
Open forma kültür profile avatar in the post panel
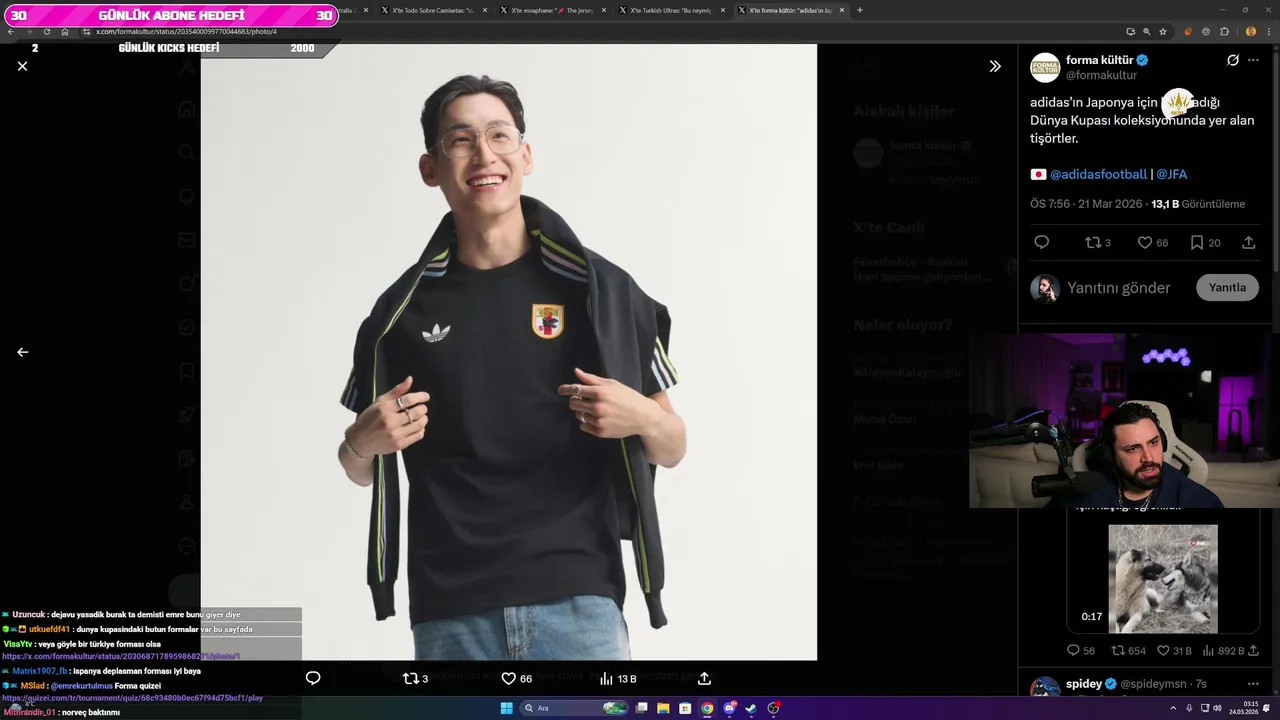pos(1045,67)
